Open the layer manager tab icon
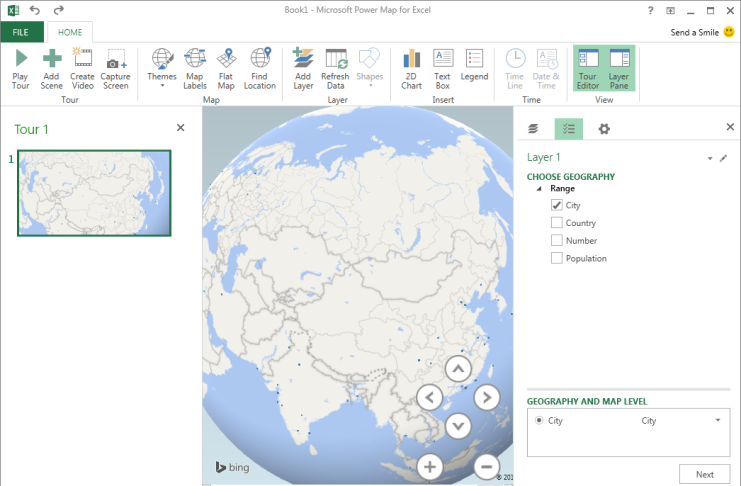Image resolution: width=741 pixels, height=486 pixels. (533, 129)
